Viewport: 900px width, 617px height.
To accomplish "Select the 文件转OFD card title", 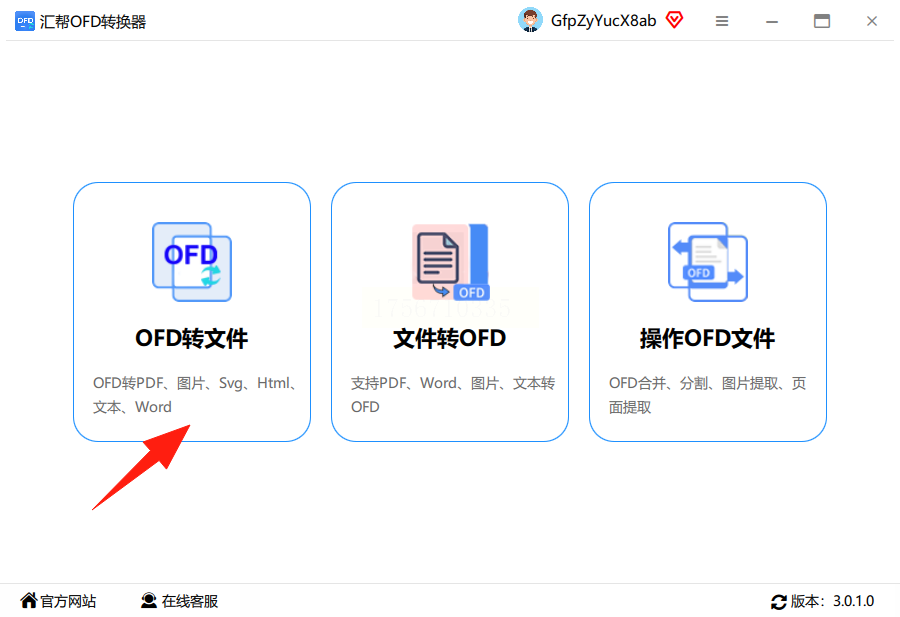I will click(x=449, y=338).
